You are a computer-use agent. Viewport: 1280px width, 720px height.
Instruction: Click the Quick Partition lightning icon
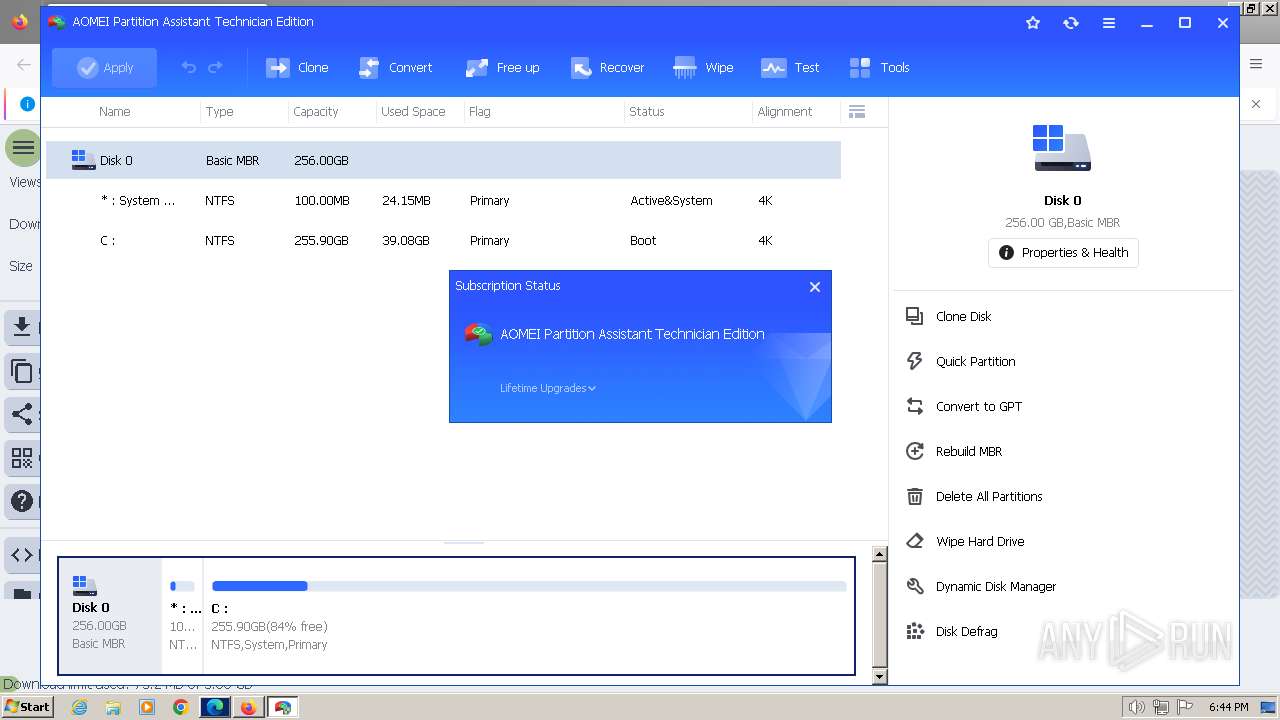click(x=914, y=361)
